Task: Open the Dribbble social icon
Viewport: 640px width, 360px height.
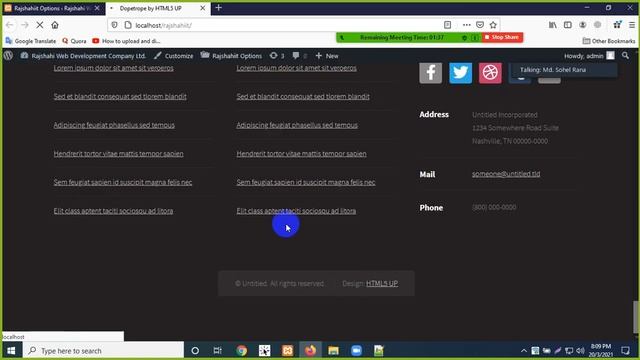Action: pyautogui.click(x=490, y=73)
